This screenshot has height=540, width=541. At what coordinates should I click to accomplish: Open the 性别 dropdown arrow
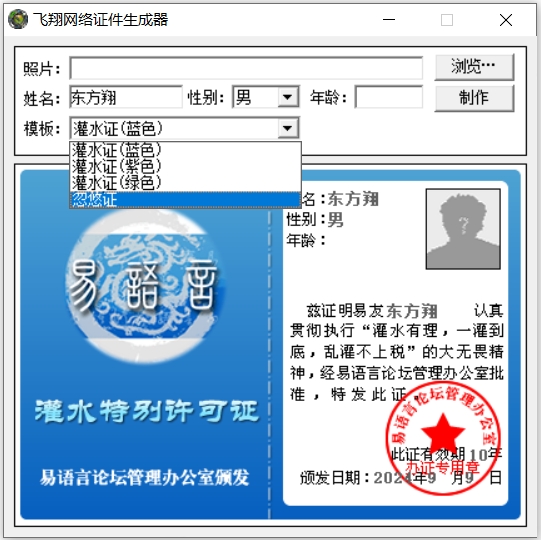tap(288, 97)
